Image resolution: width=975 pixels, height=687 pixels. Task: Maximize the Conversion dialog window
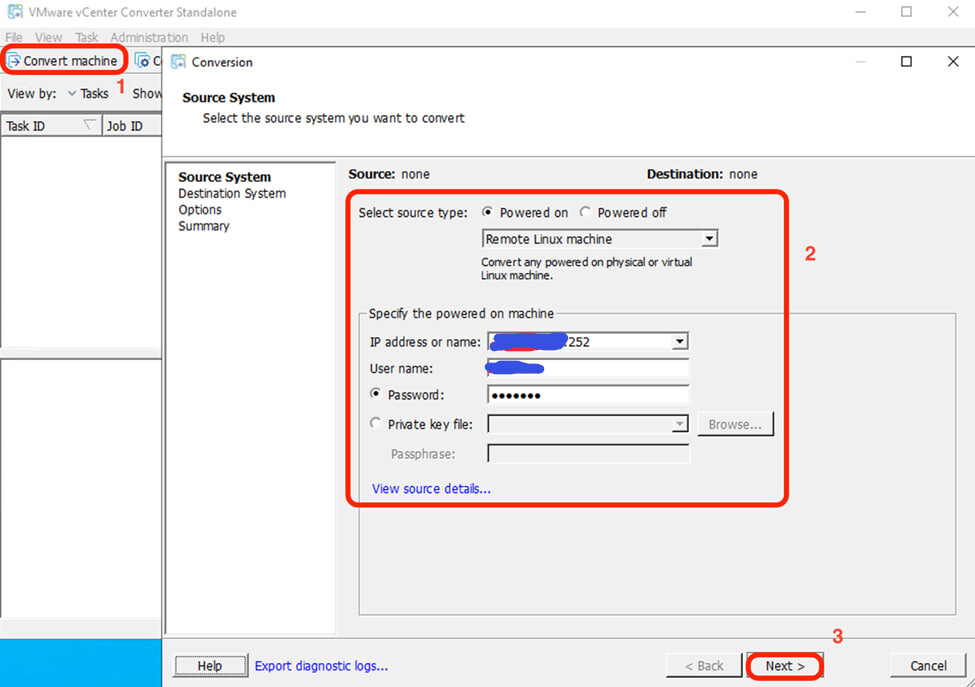pos(906,62)
